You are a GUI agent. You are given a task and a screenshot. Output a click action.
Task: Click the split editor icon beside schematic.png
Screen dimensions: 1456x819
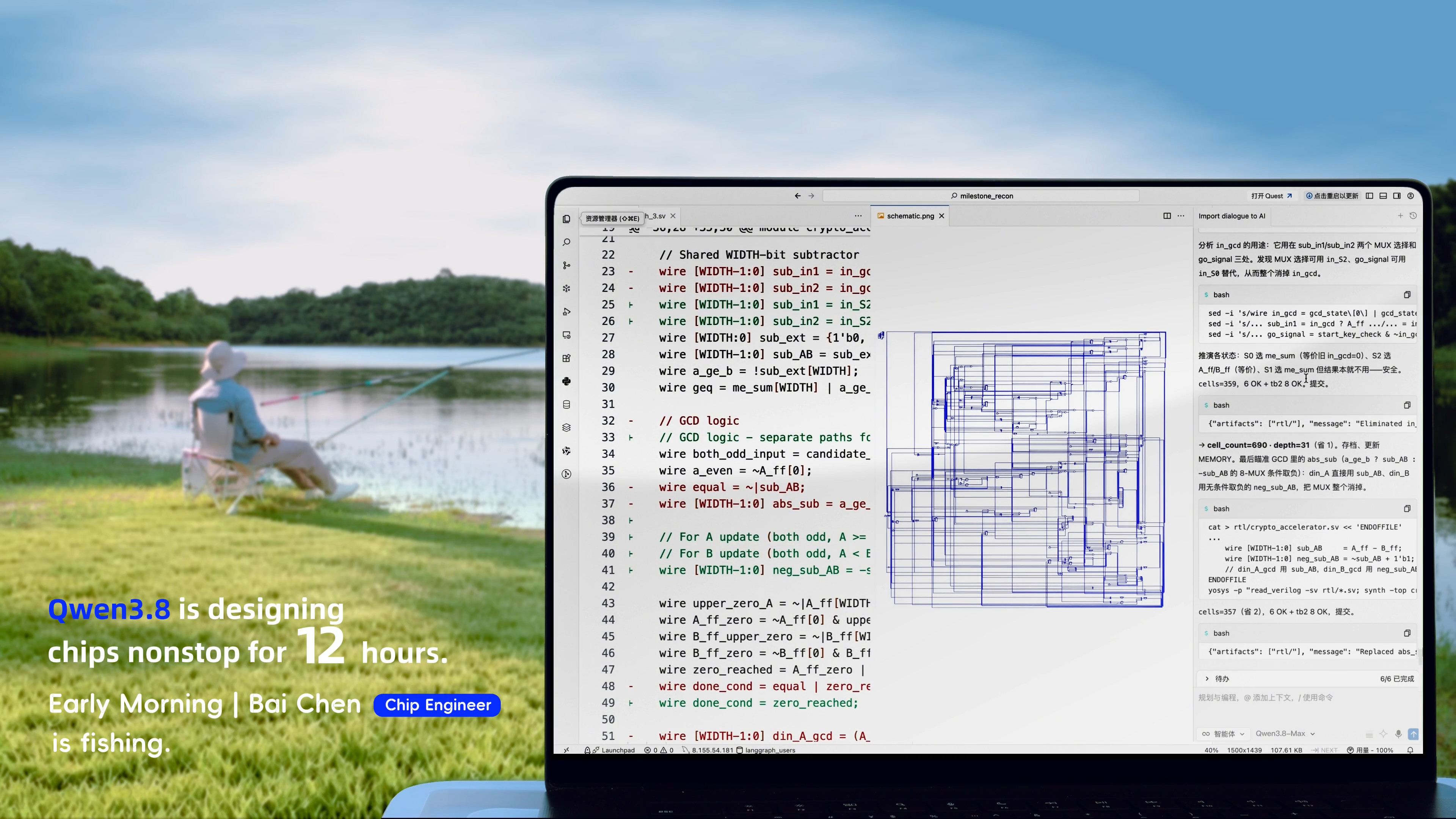coord(1167,215)
